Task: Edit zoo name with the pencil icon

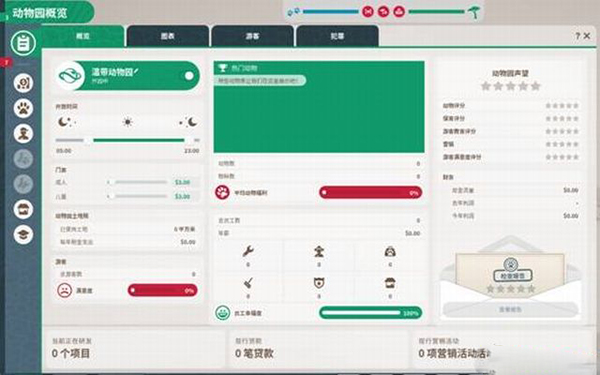Action: click(x=136, y=71)
